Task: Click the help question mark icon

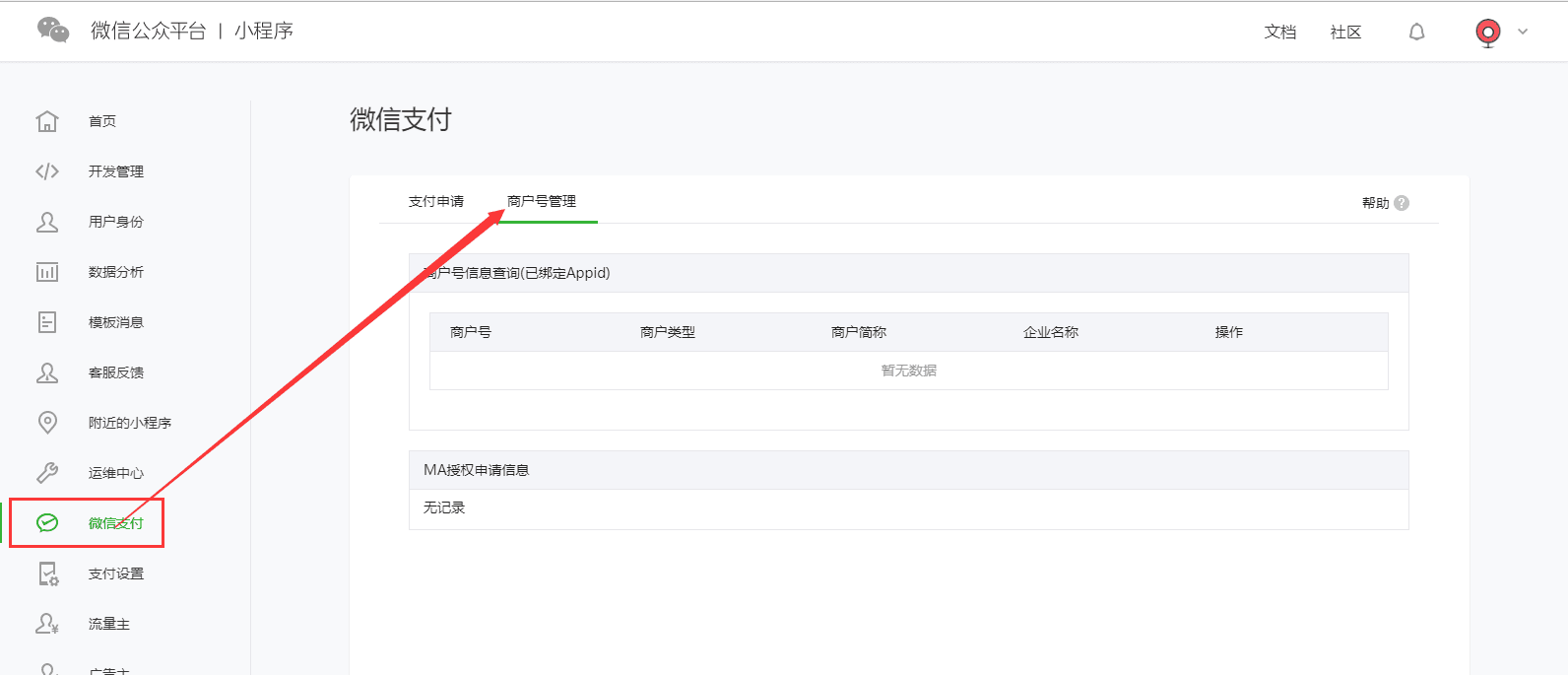Action: coord(1402,203)
